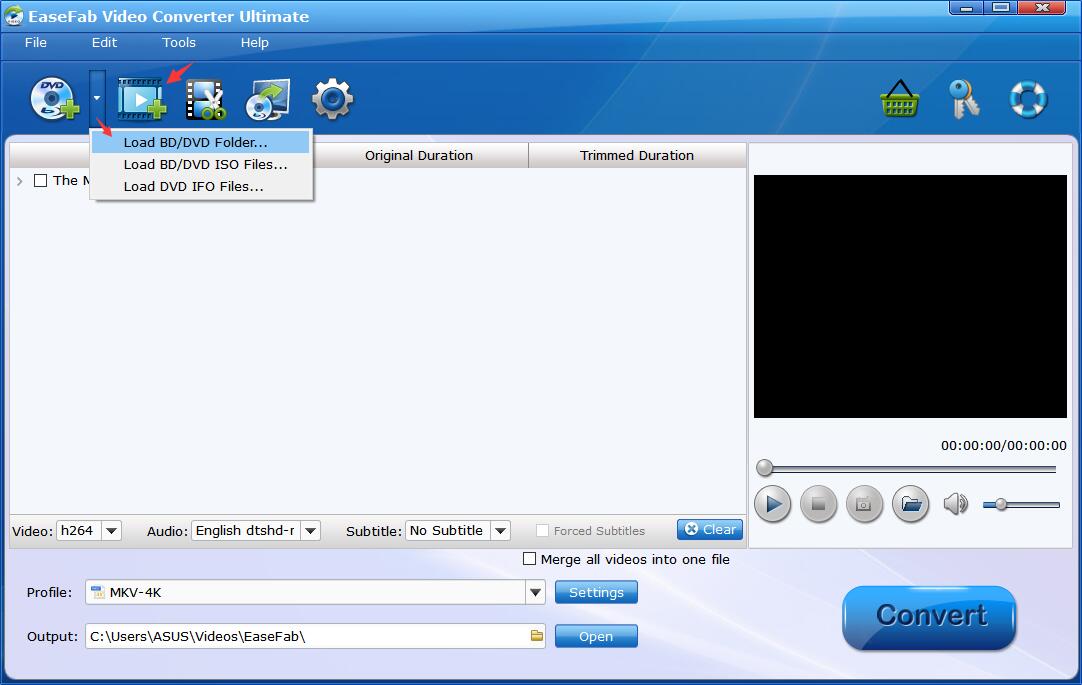
Task: Open the gear options icon in toolbar
Action: pos(333,99)
